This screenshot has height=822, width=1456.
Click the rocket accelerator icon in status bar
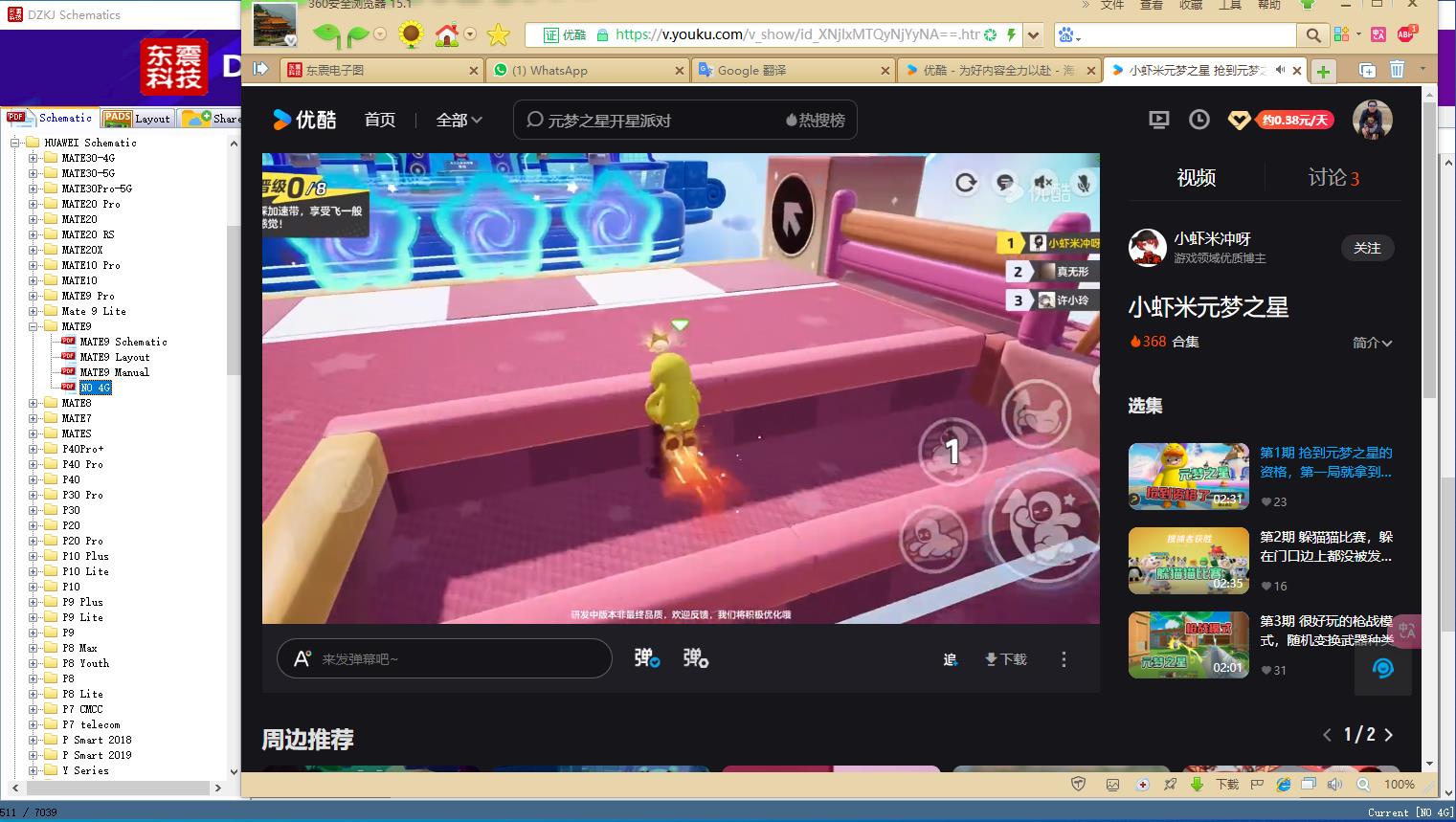tap(1170, 784)
